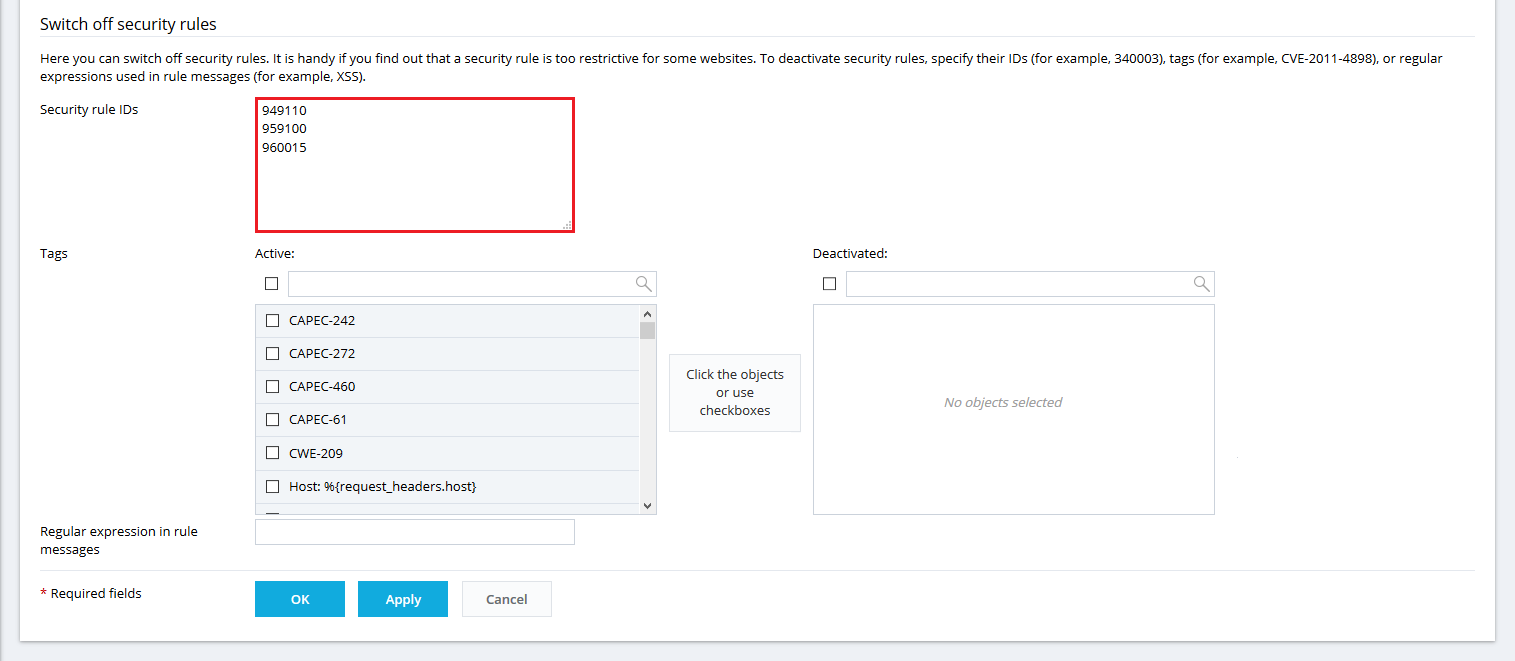Focus the Security rule IDs text area
Image resolution: width=1515 pixels, height=661 pixels.
(x=414, y=180)
